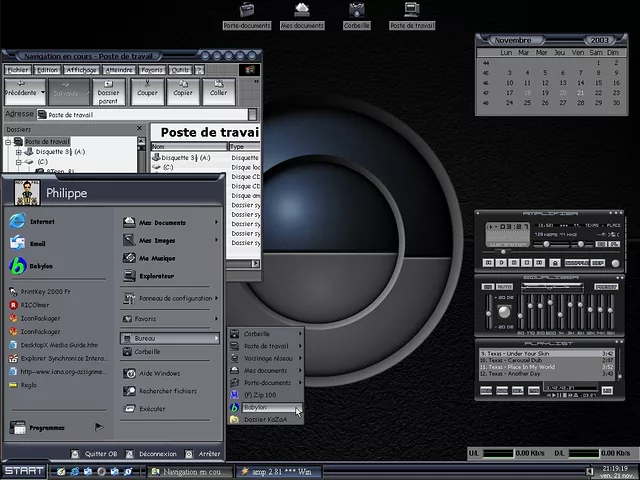
Task: Click the Corbeille desktop icon at top
Action: pos(357,10)
